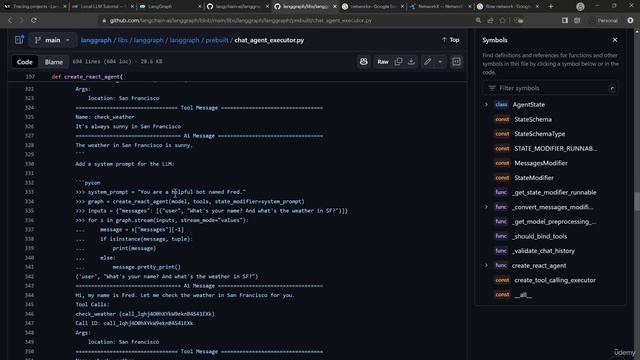
Task: Click the github.com address bar
Action: click(241, 20)
